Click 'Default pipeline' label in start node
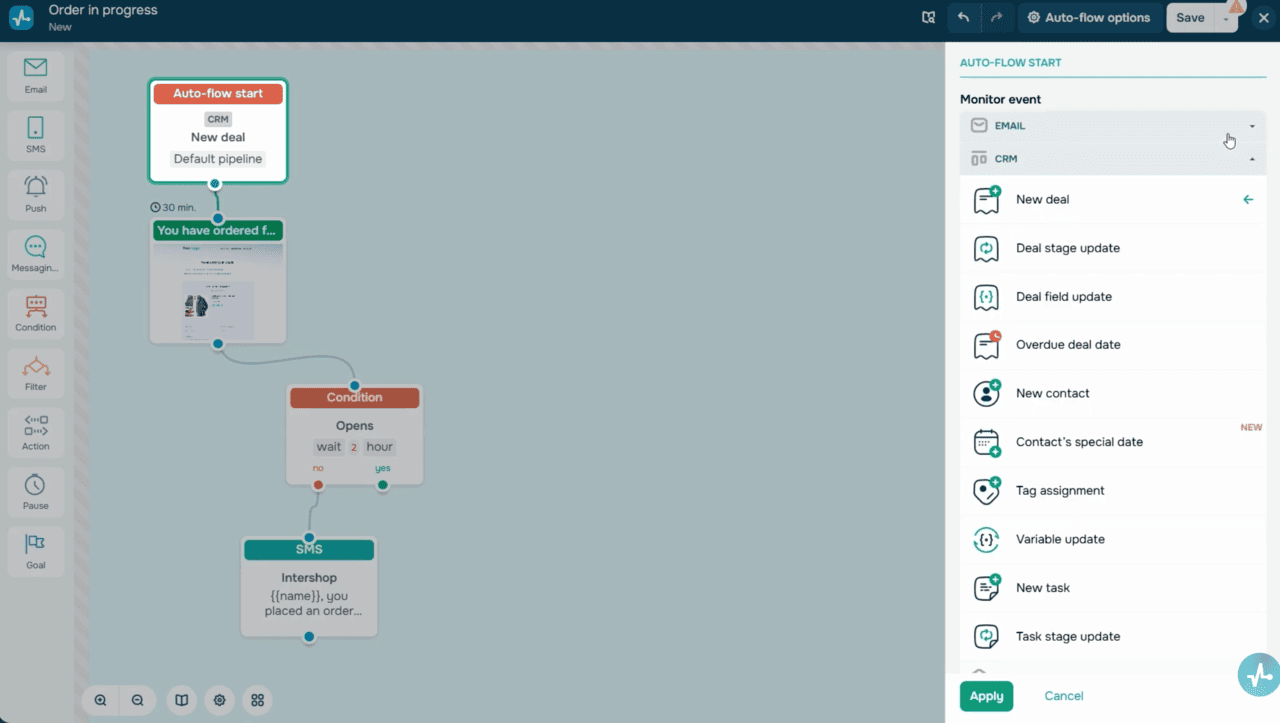The image size is (1280, 723). 218,159
